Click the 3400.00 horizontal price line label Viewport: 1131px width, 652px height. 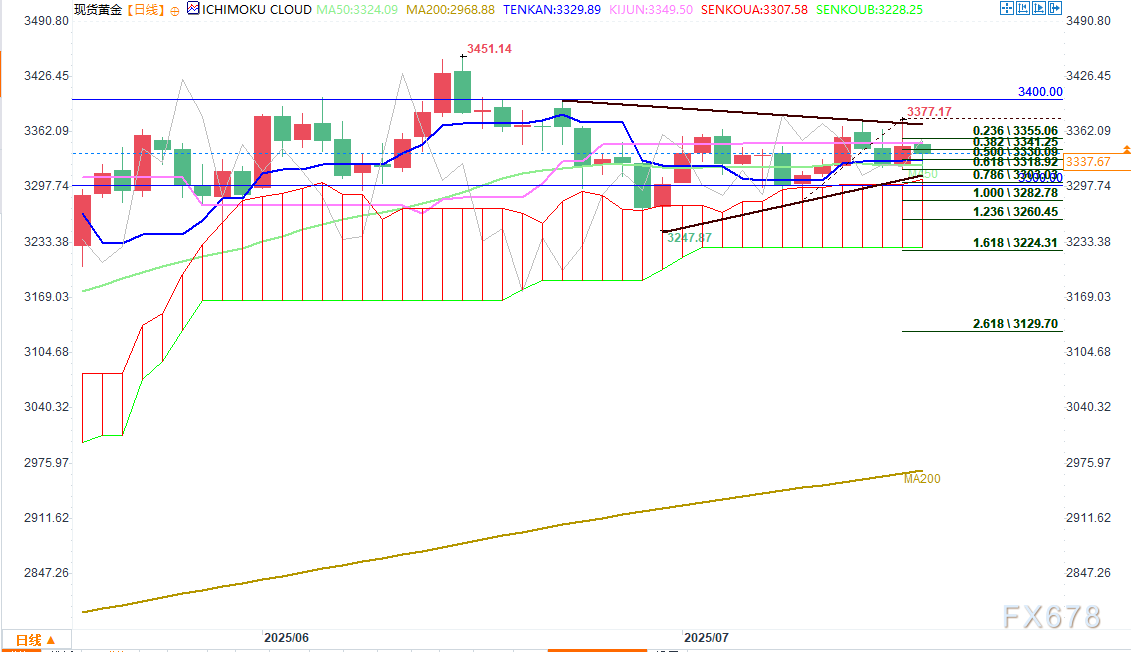[1040, 92]
